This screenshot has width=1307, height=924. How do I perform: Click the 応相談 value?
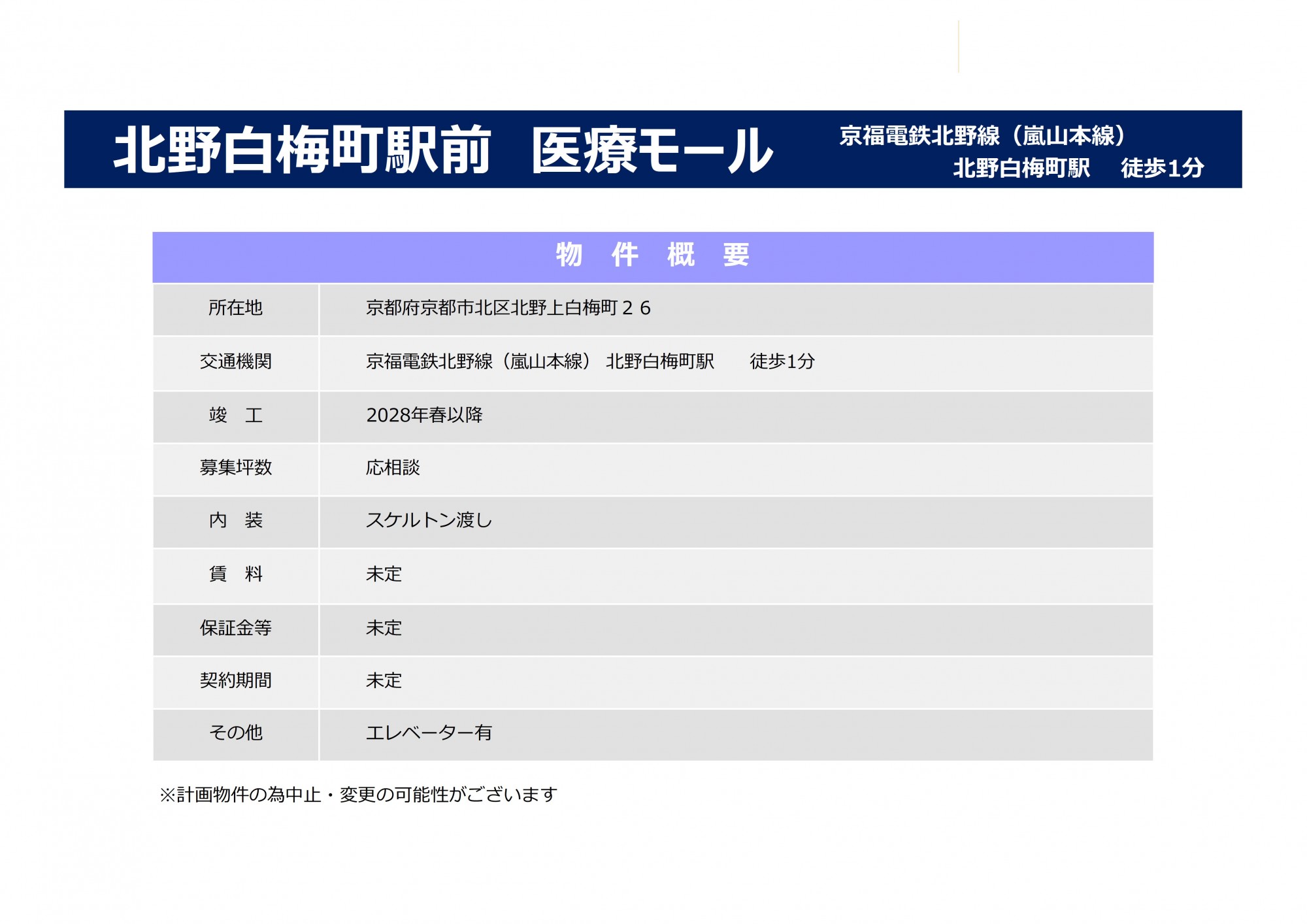pos(393,467)
